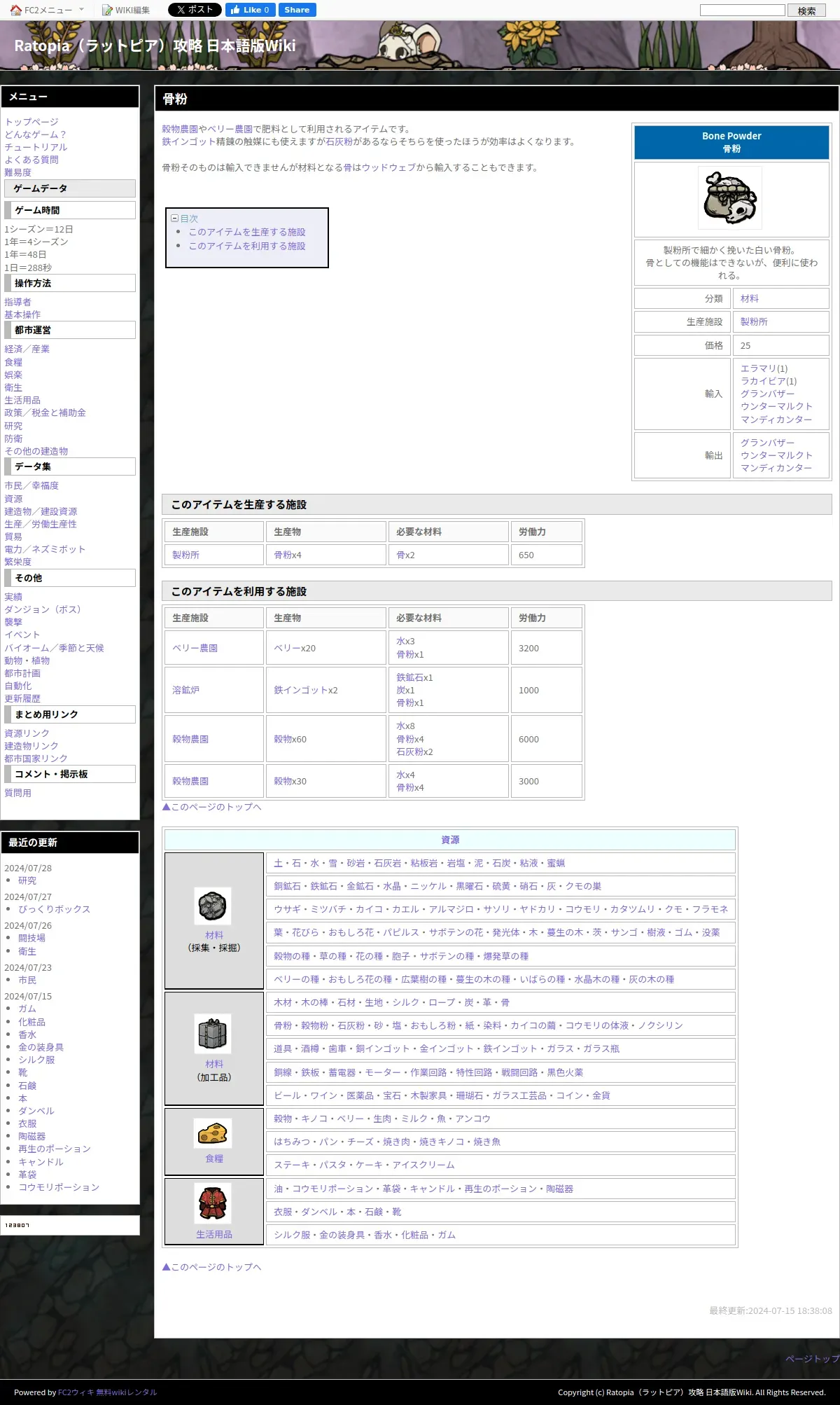Open 石灰粉 link in description

pos(339,141)
